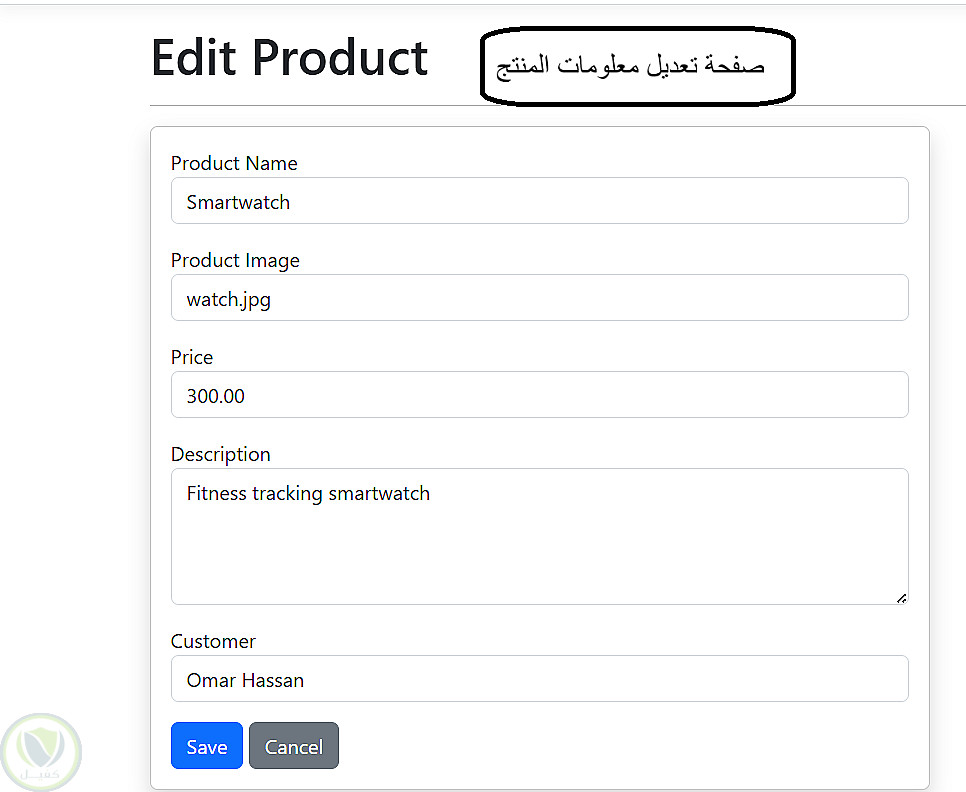Focus the Customer input field
The image size is (966, 792).
pos(539,679)
